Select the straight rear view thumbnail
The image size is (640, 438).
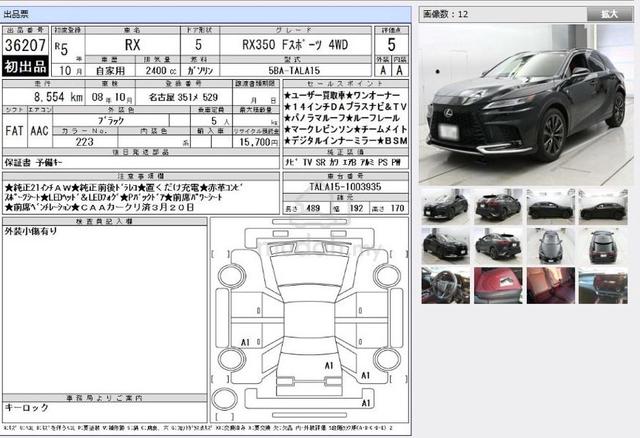pos(603,246)
